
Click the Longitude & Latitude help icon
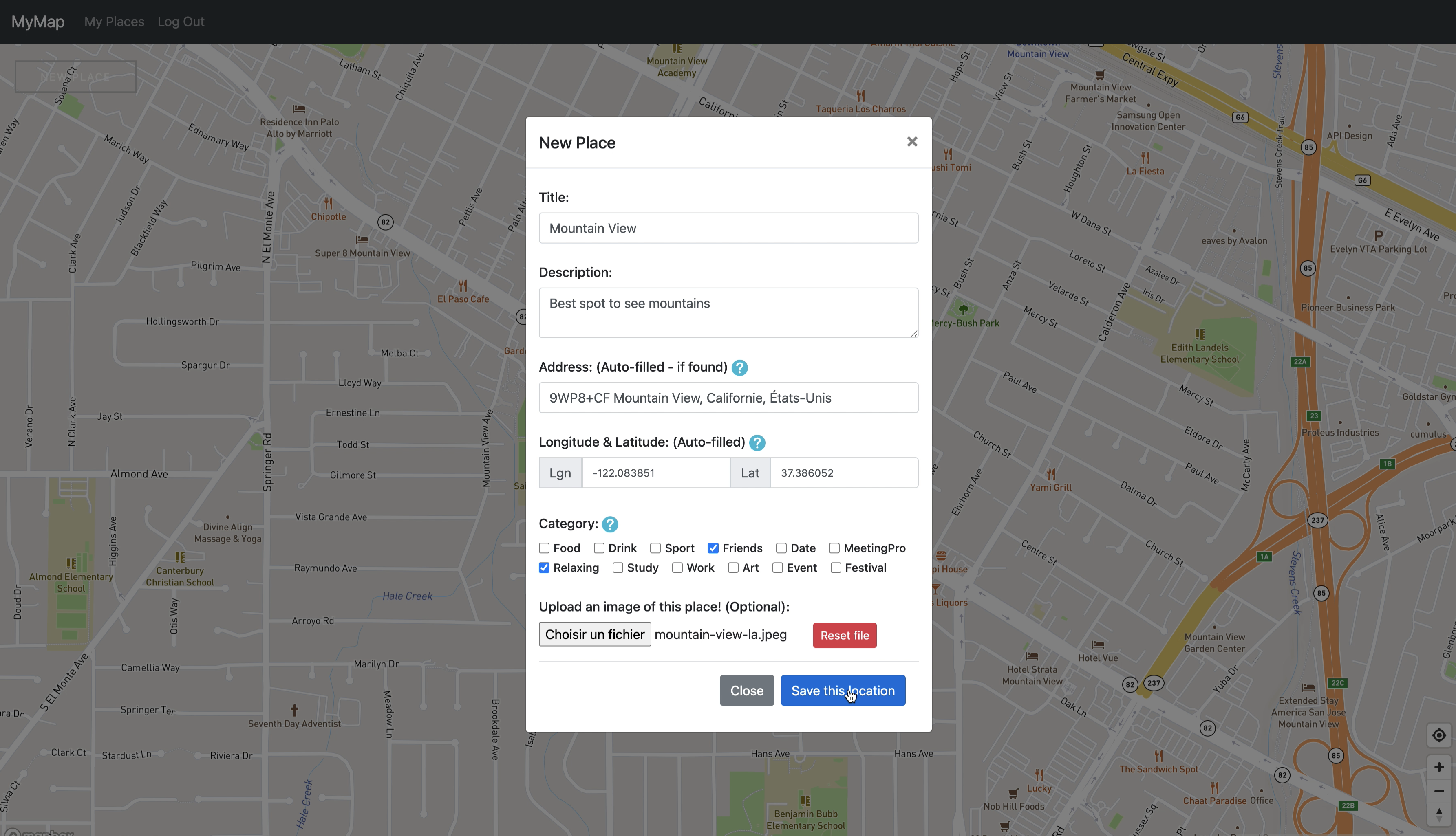pyautogui.click(x=757, y=443)
